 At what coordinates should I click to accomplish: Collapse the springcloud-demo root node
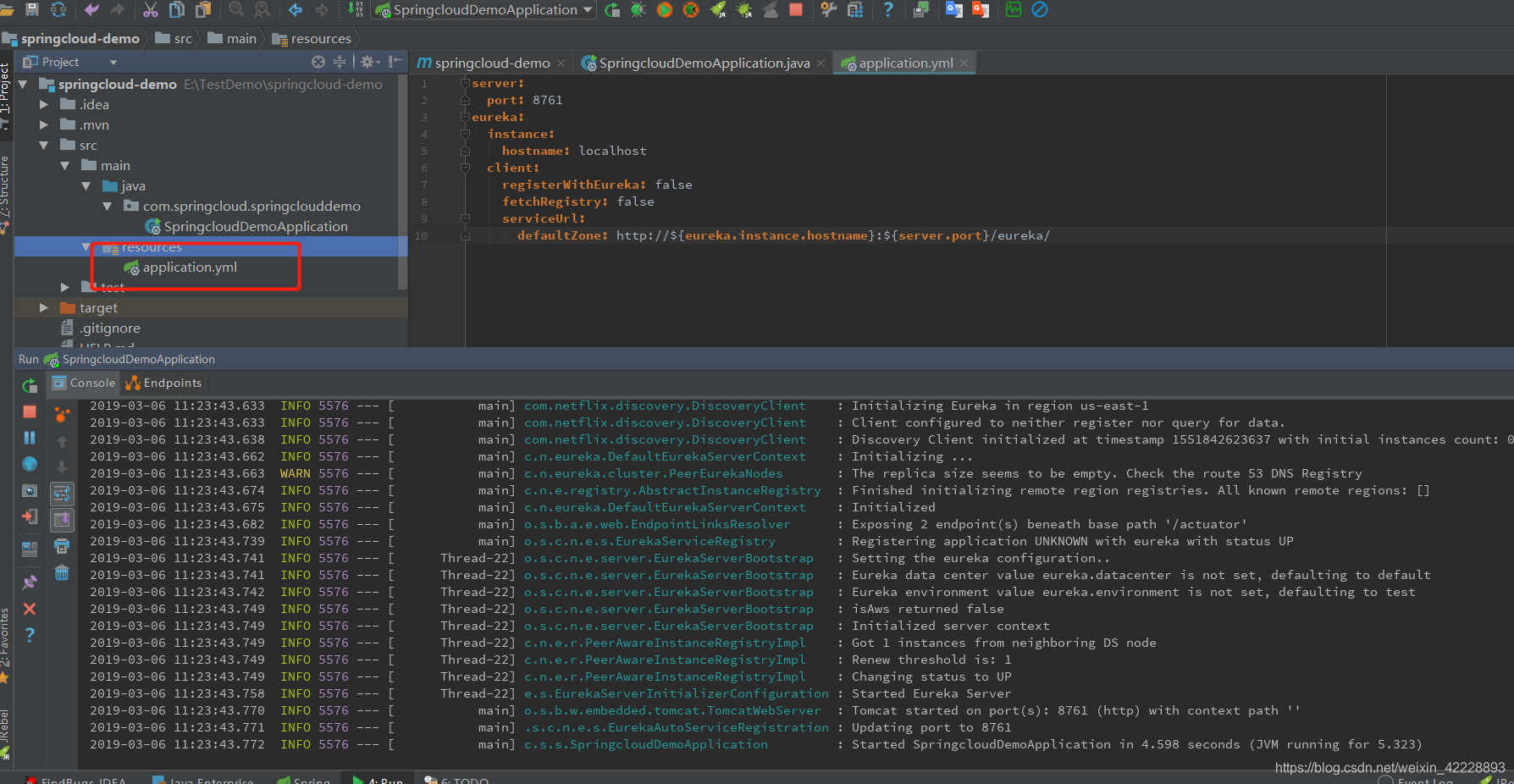24,85
